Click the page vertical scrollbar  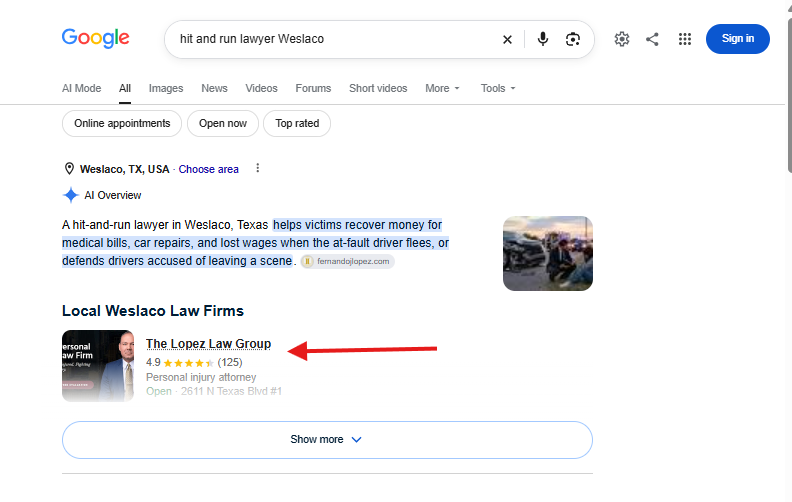click(789, 96)
